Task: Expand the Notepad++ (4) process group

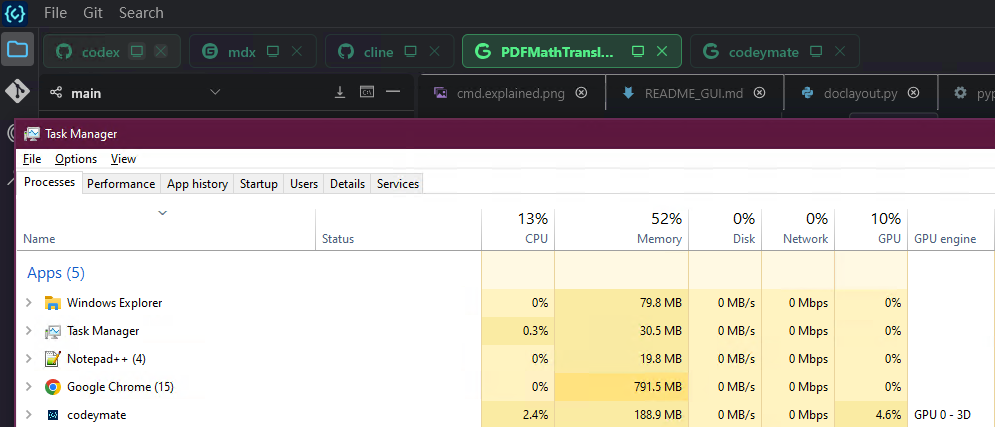Action: tap(28, 358)
